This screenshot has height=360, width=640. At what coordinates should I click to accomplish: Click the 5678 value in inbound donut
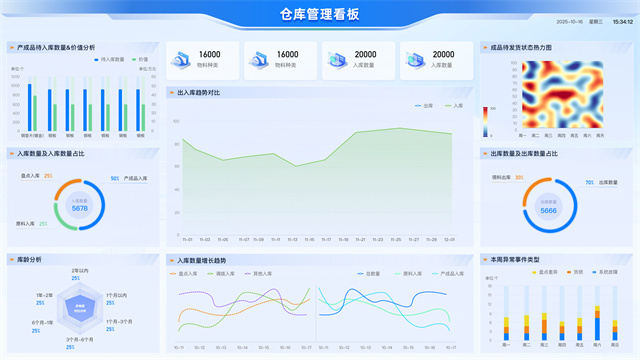tap(80, 209)
